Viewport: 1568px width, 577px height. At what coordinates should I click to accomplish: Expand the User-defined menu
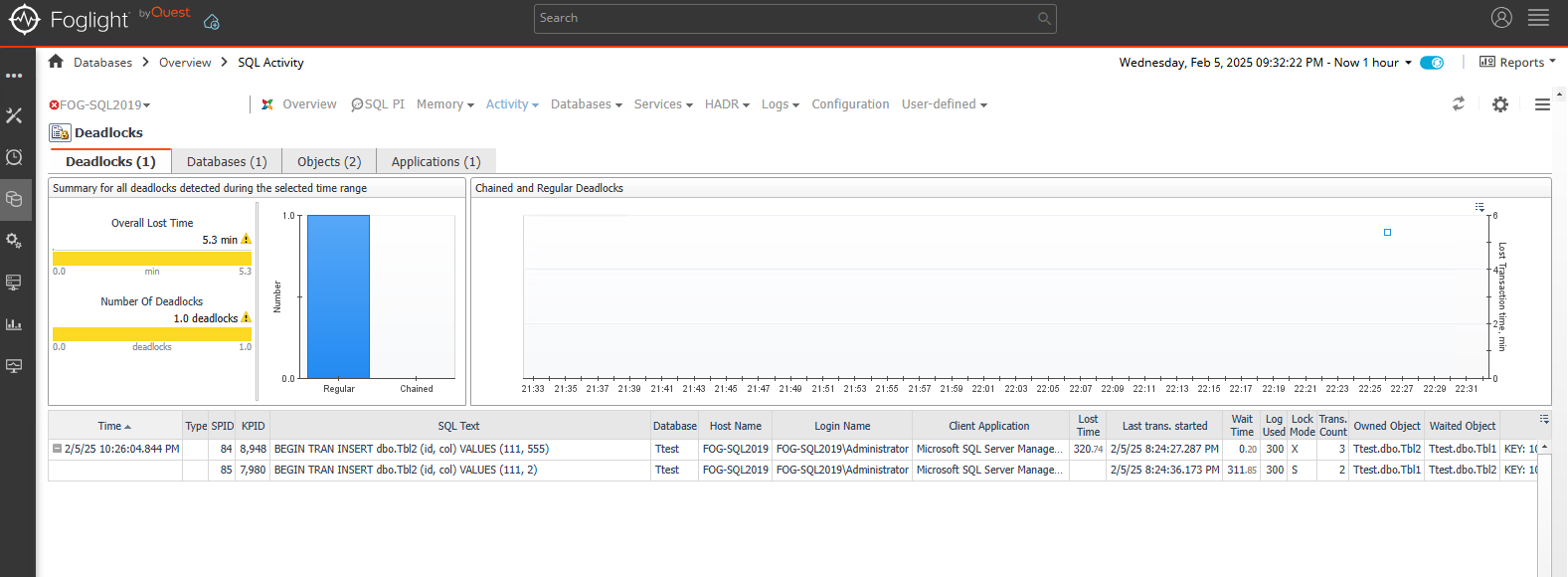945,104
